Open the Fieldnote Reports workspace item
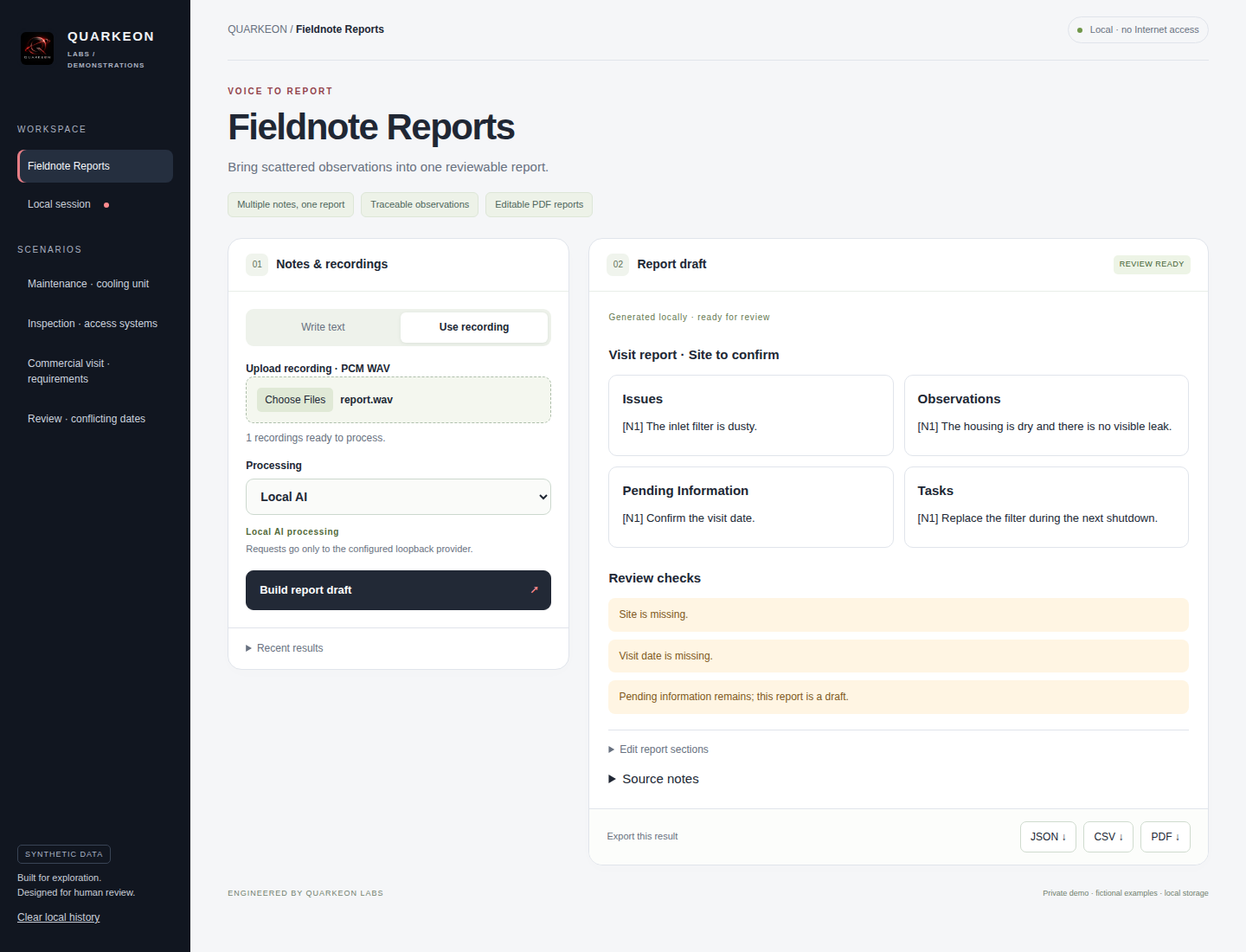Viewport: 1246px width, 952px height. pyautogui.click(x=95, y=166)
